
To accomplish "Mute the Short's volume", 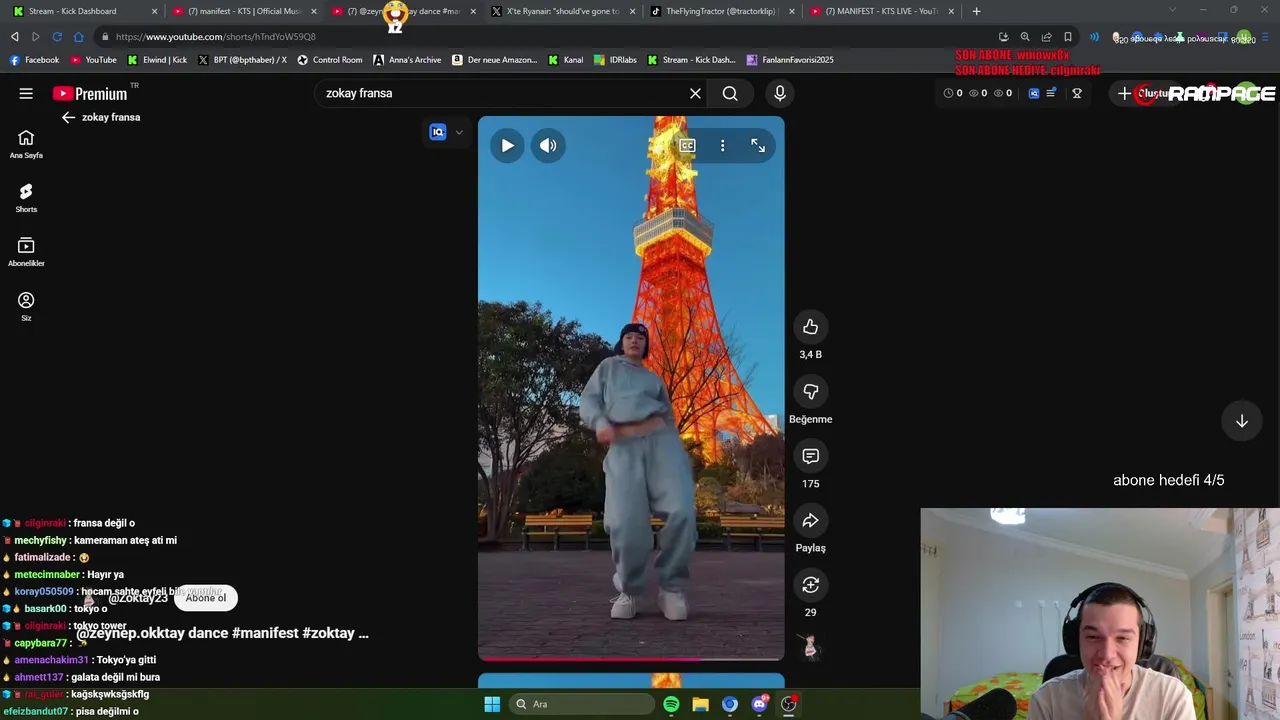I will 548,145.
